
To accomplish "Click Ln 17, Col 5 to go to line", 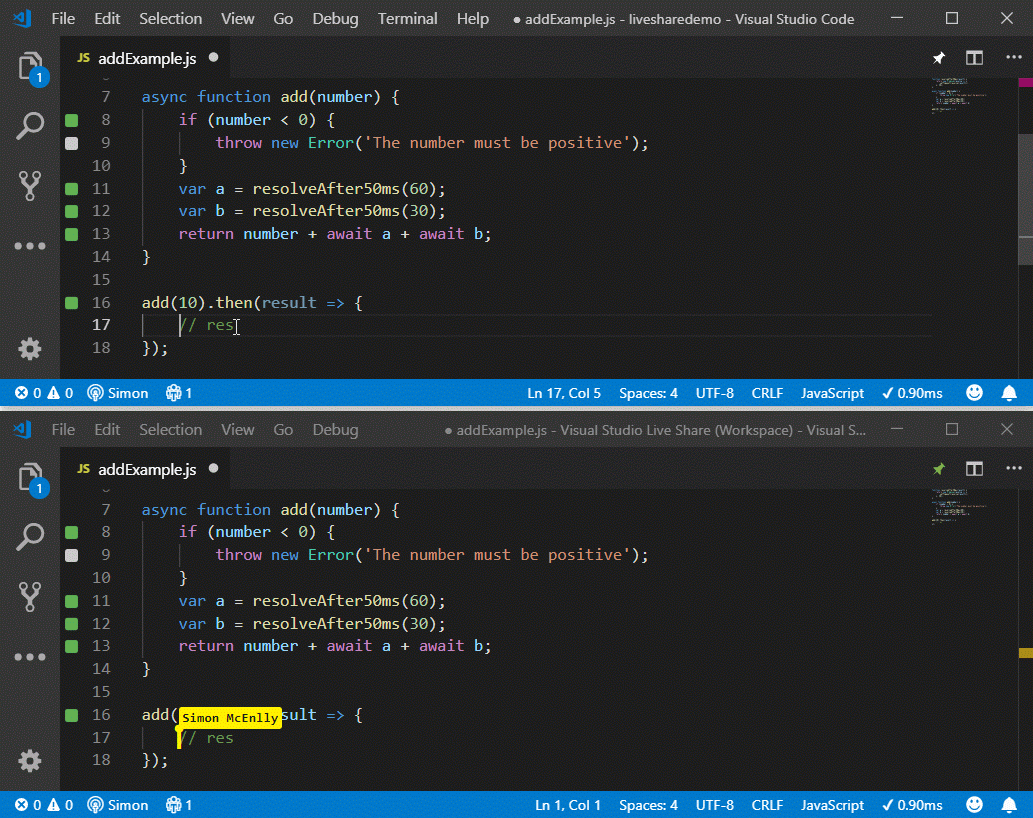I will coord(564,393).
